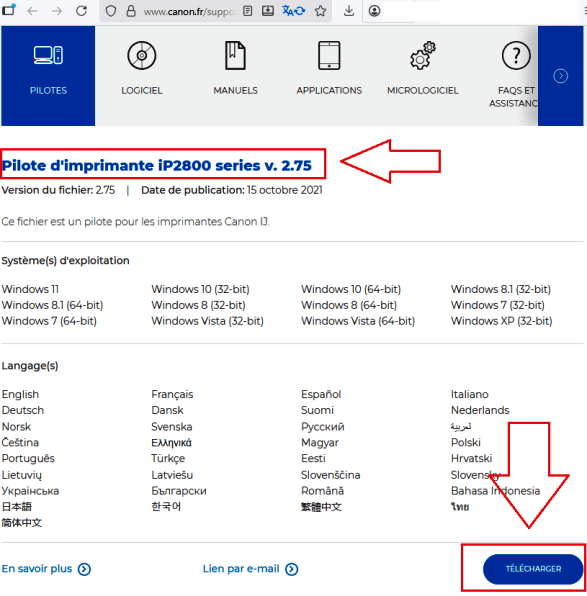
Task: Bookmark page with the star icon
Action: pyautogui.click(x=320, y=11)
